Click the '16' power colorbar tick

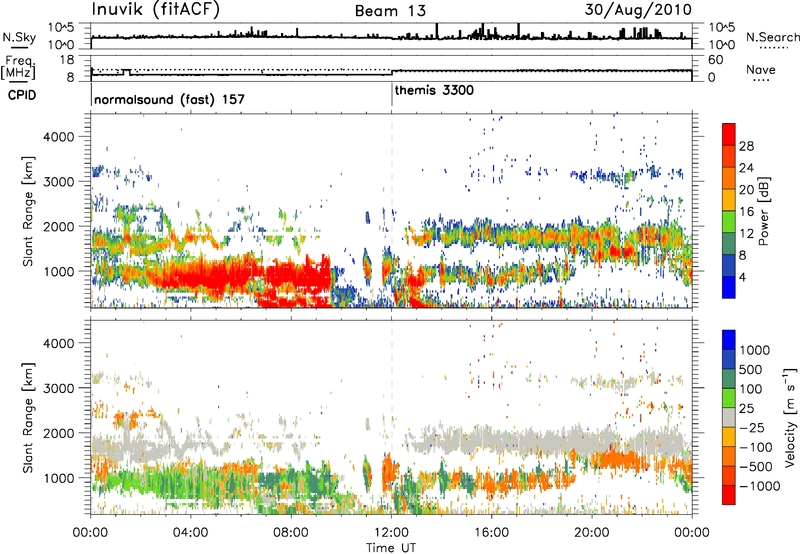(746, 212)
